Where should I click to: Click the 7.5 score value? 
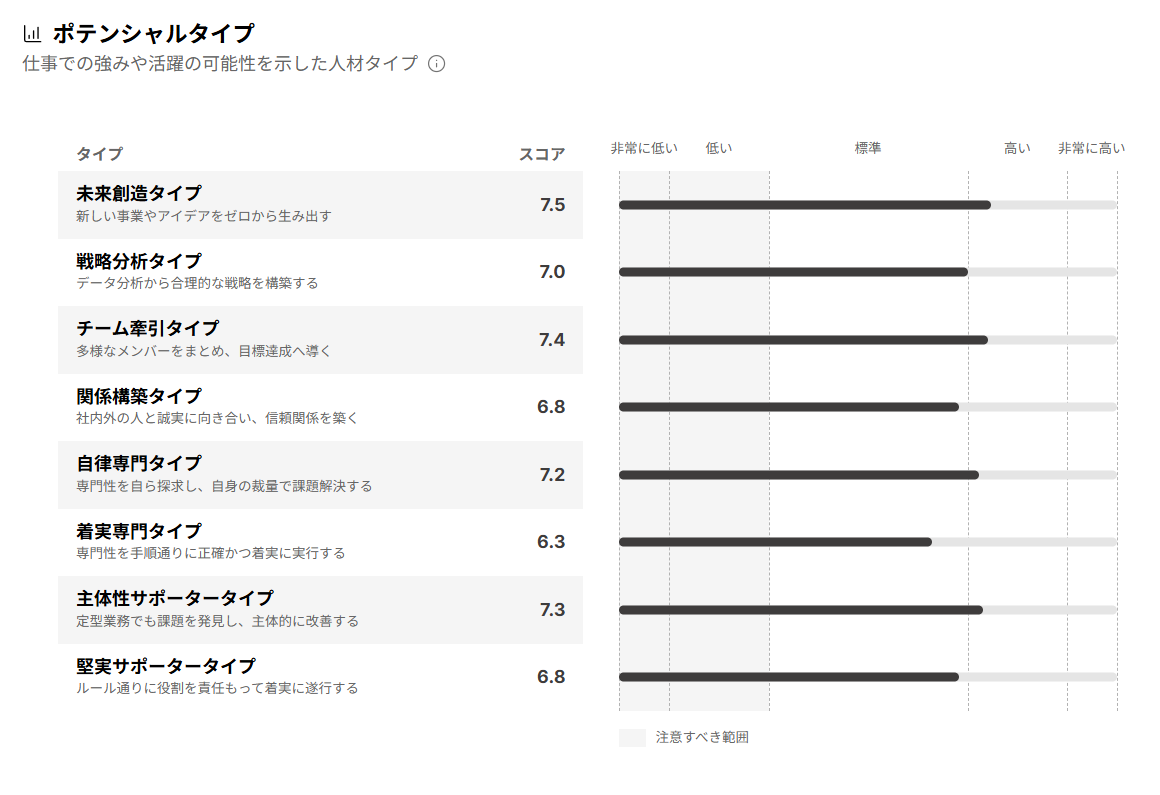[x=552, y=205]
